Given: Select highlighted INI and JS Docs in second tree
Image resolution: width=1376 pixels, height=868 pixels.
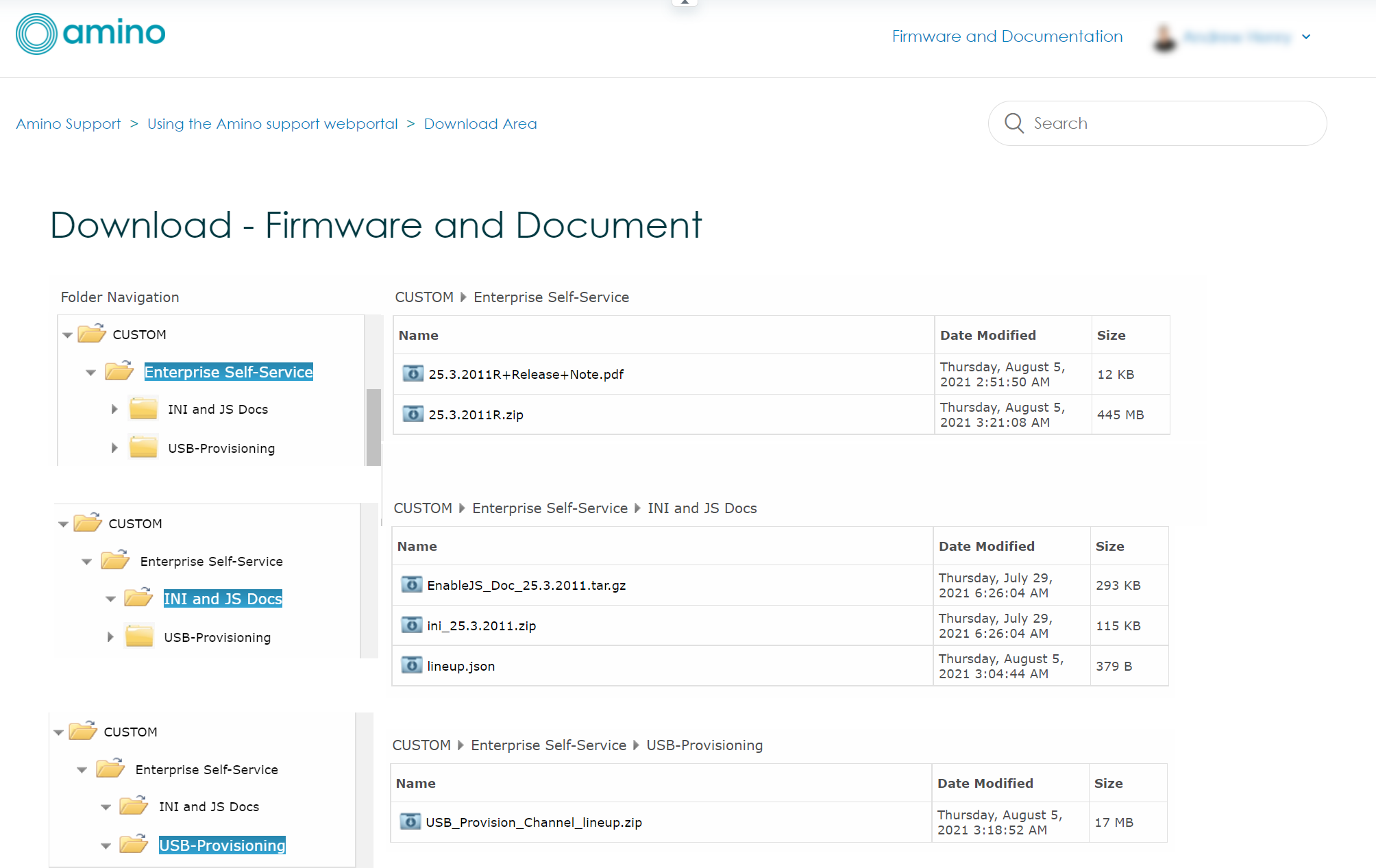Looking at the screenshot, I should (223, 599).
